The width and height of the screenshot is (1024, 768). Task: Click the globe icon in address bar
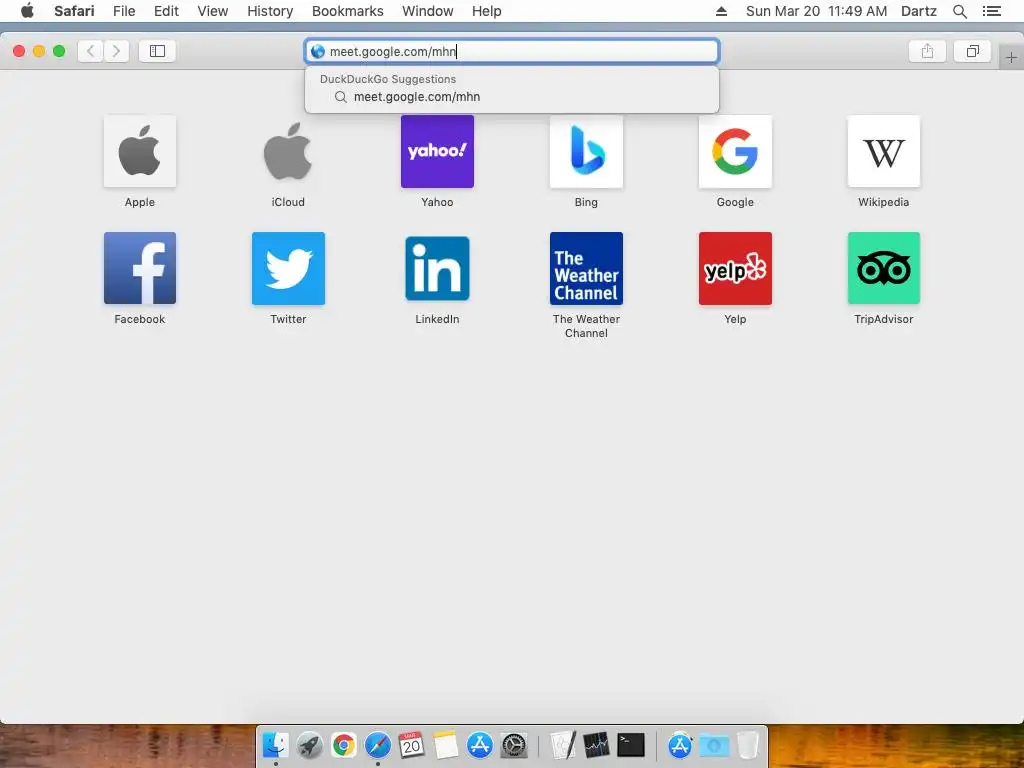318,52
